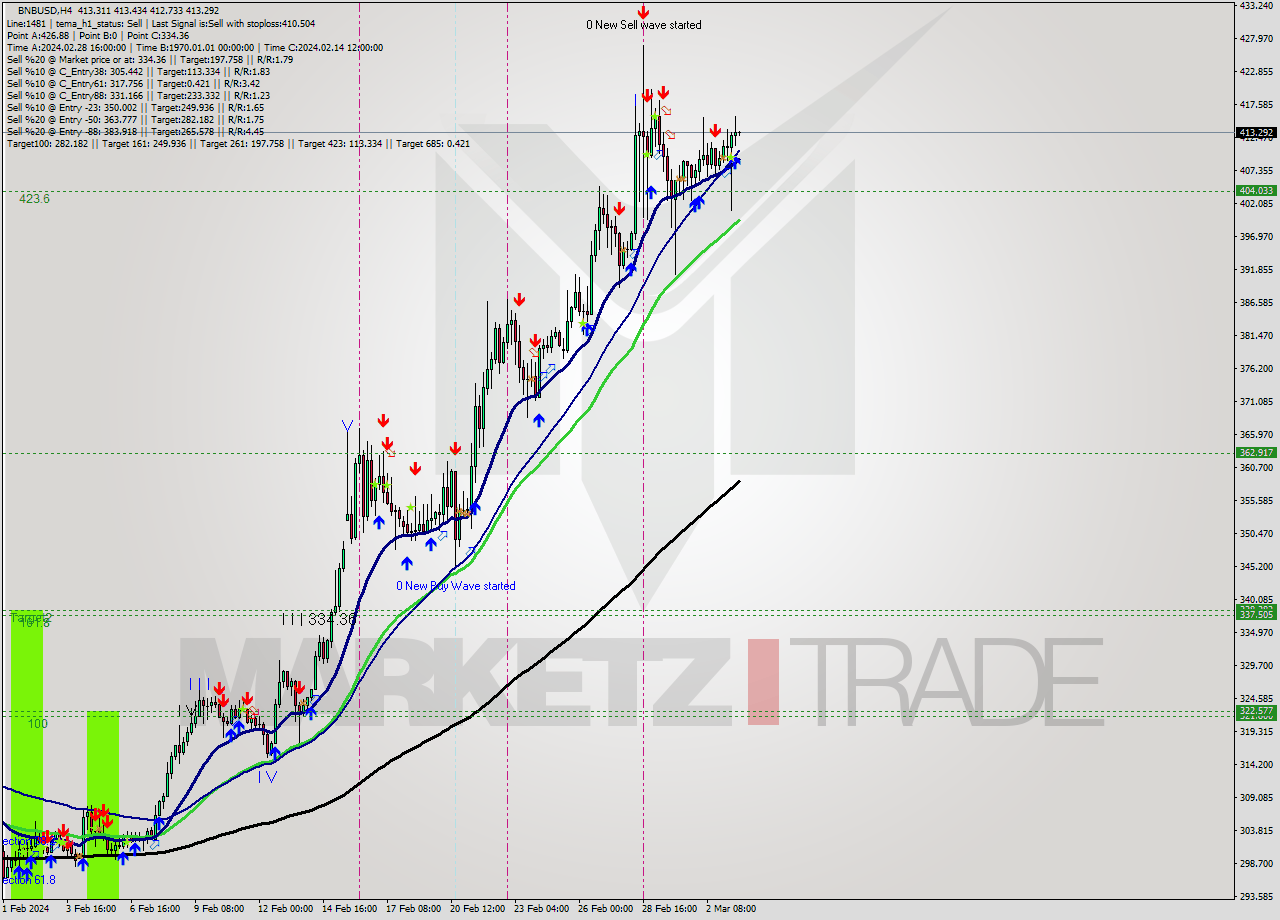Screen dimensions: 1280x920
Task: Click 'Sell %20 @ Entry -88: 383.918' line
Action: pos(135,131)
